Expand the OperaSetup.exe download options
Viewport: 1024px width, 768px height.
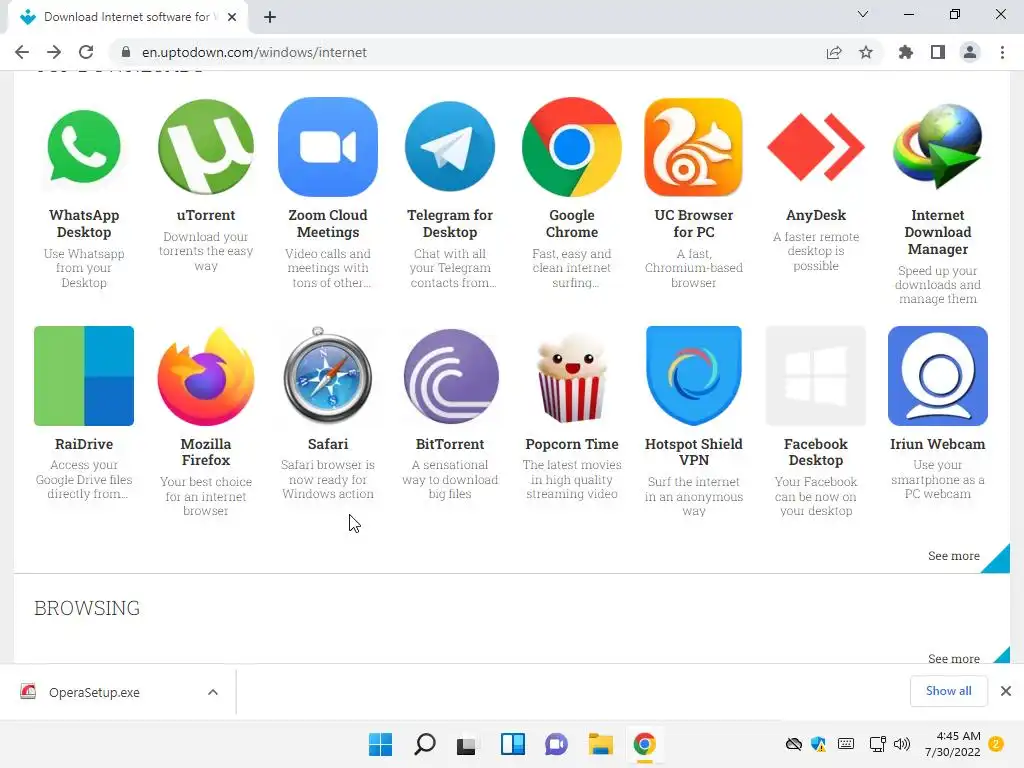[x=213, y=692]
